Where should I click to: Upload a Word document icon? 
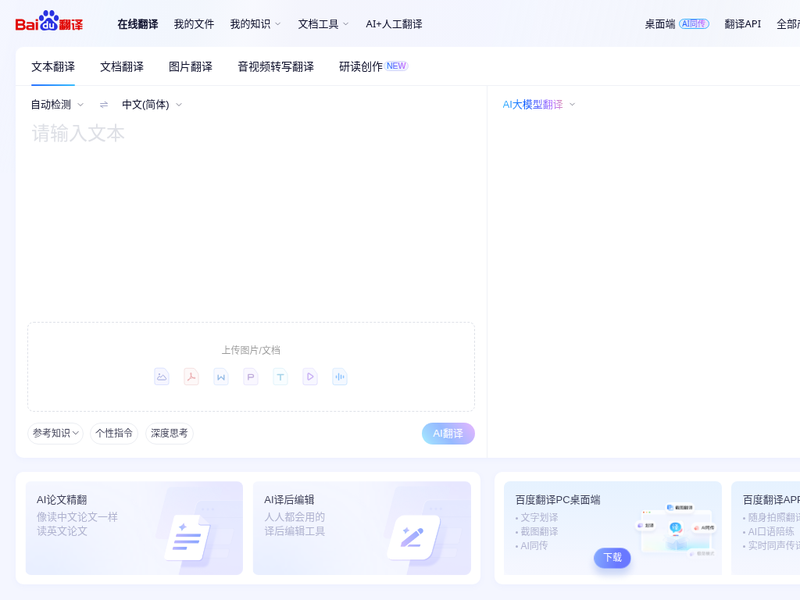click(x=221, y=377)
